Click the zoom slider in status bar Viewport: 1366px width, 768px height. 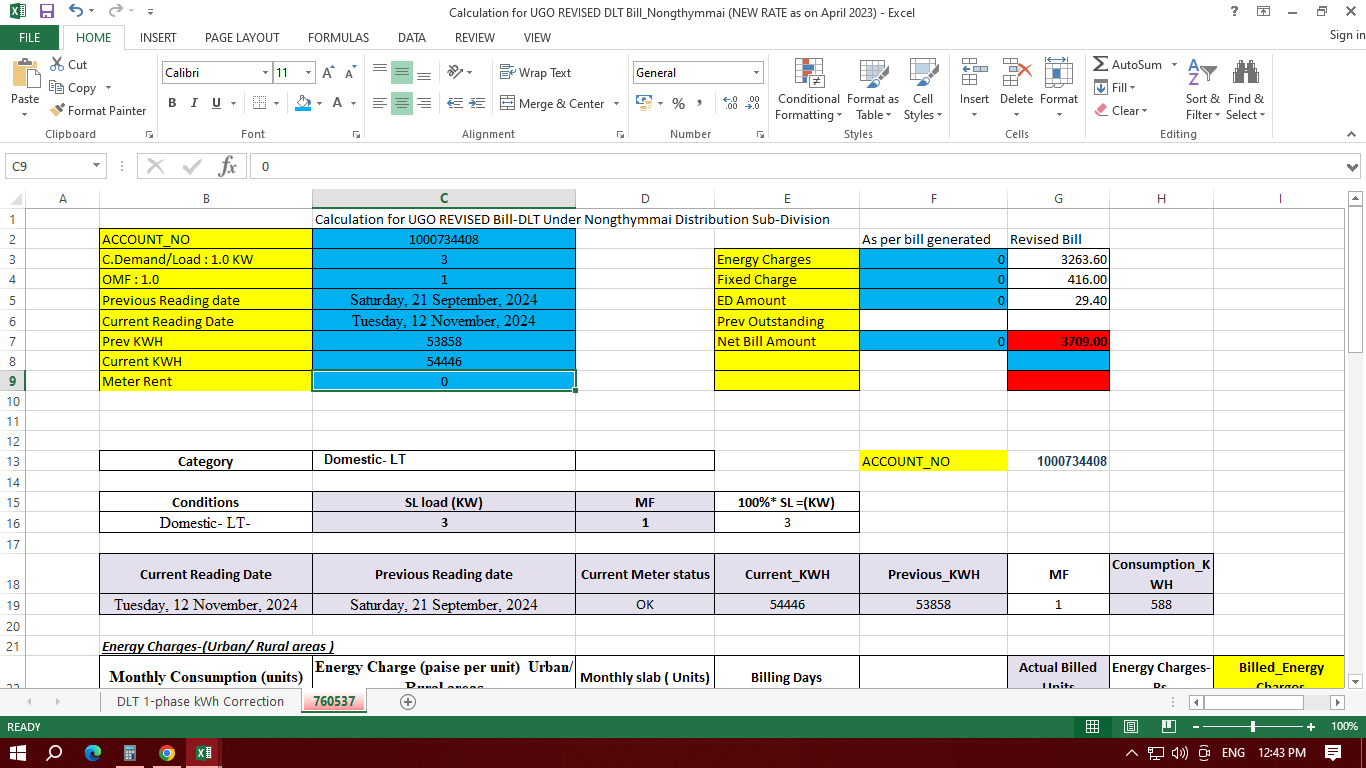pyautogui.click(x=1252, y=727)
